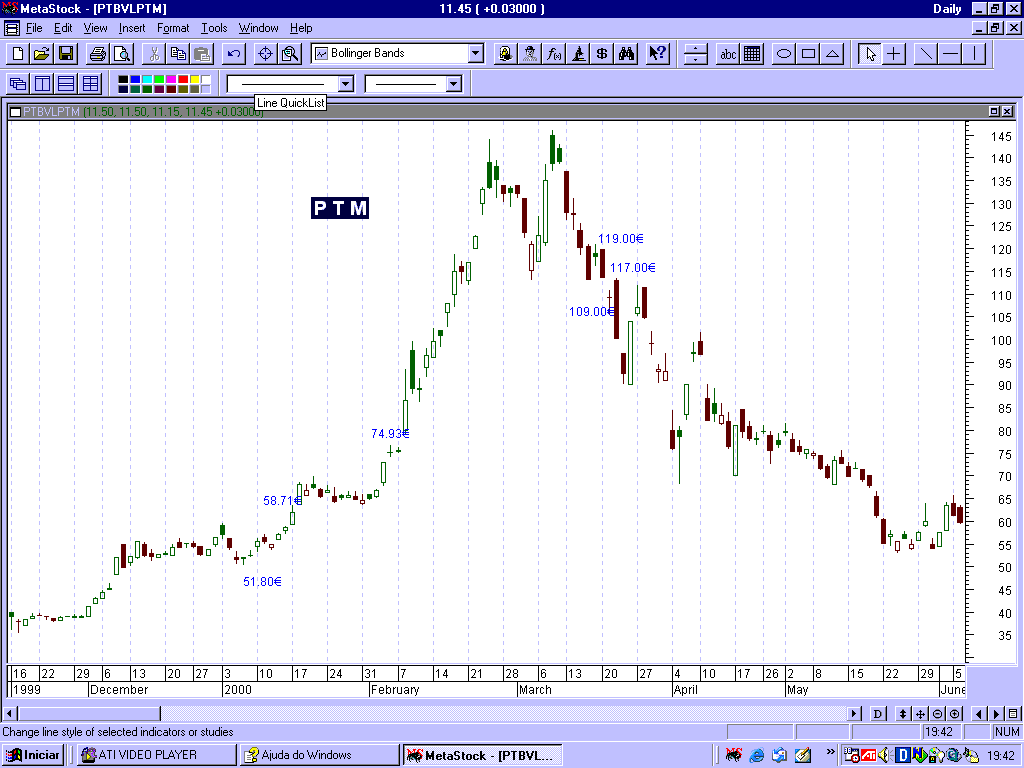Screen dimensions: 1024x768
Task: Click the volume speaker tray icon
Action: click(x=886, y=756)
